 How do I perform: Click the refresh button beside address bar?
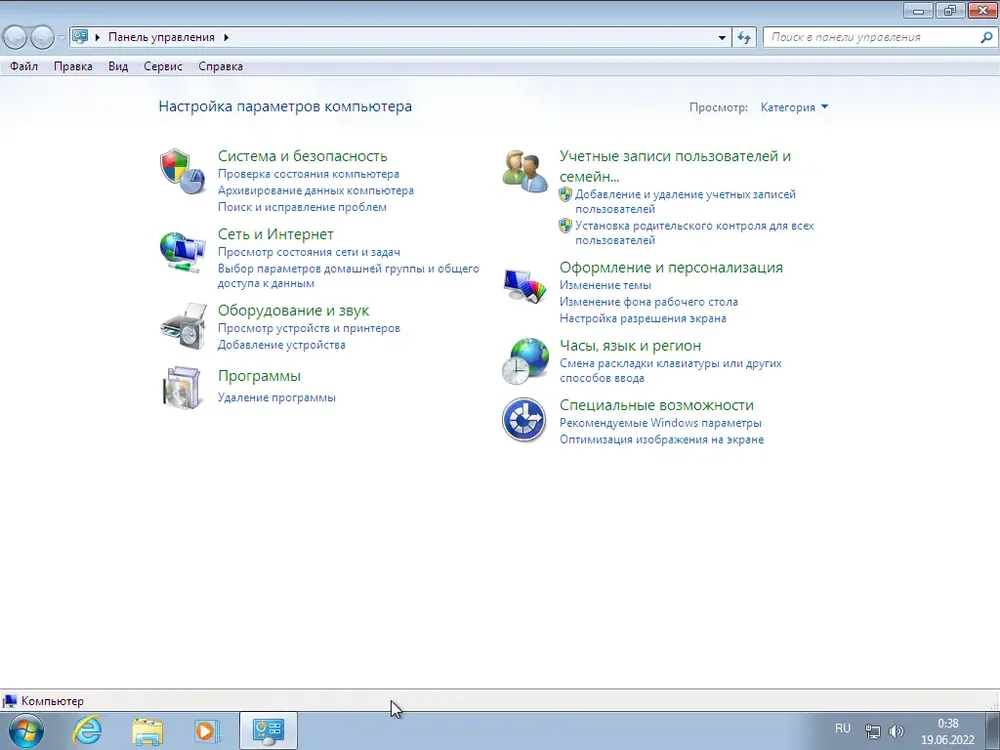click(744, 37)
